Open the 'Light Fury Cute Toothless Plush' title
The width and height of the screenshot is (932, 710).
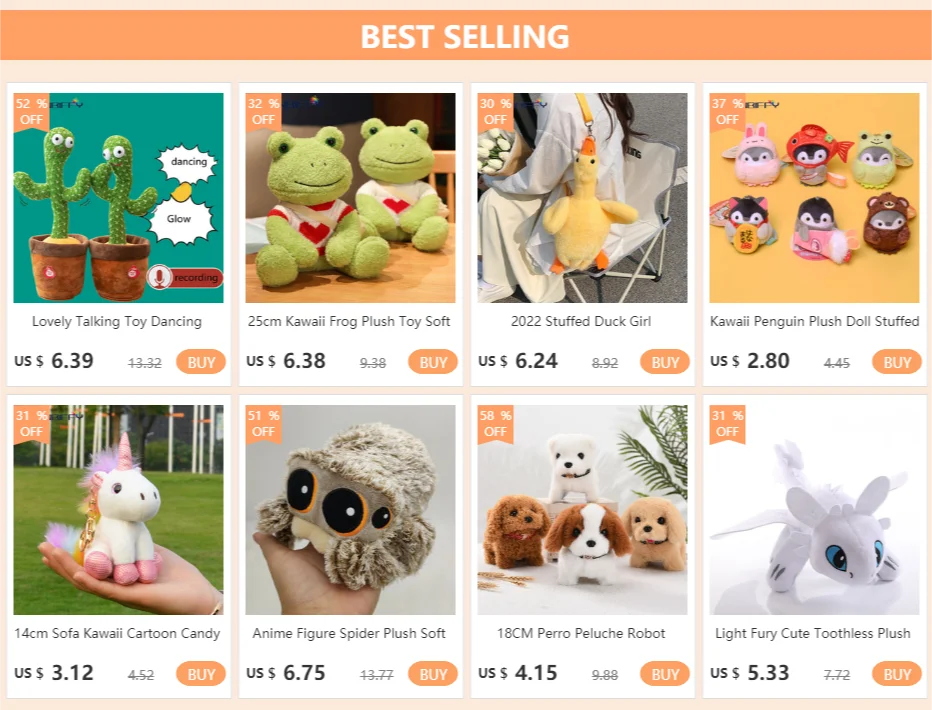click(813, 633)
